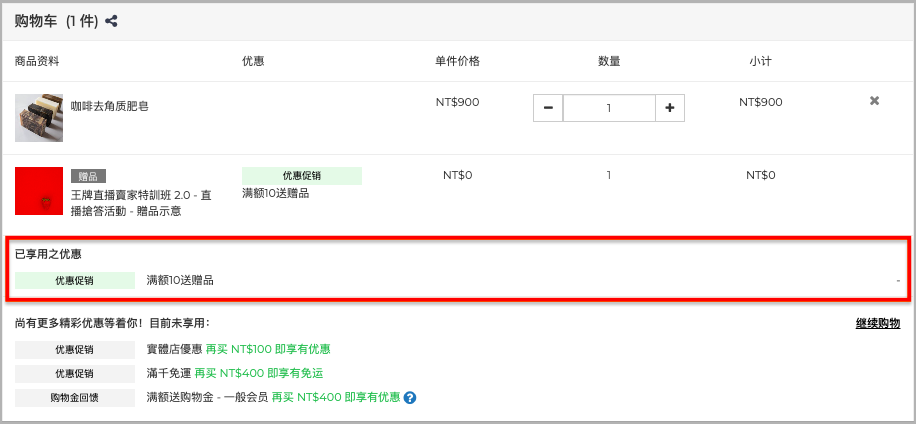Screen dimensions: 916x424
Task: Click the 优惠促销 tag beside 滿千免運
Action: click(x=75, y=374)
